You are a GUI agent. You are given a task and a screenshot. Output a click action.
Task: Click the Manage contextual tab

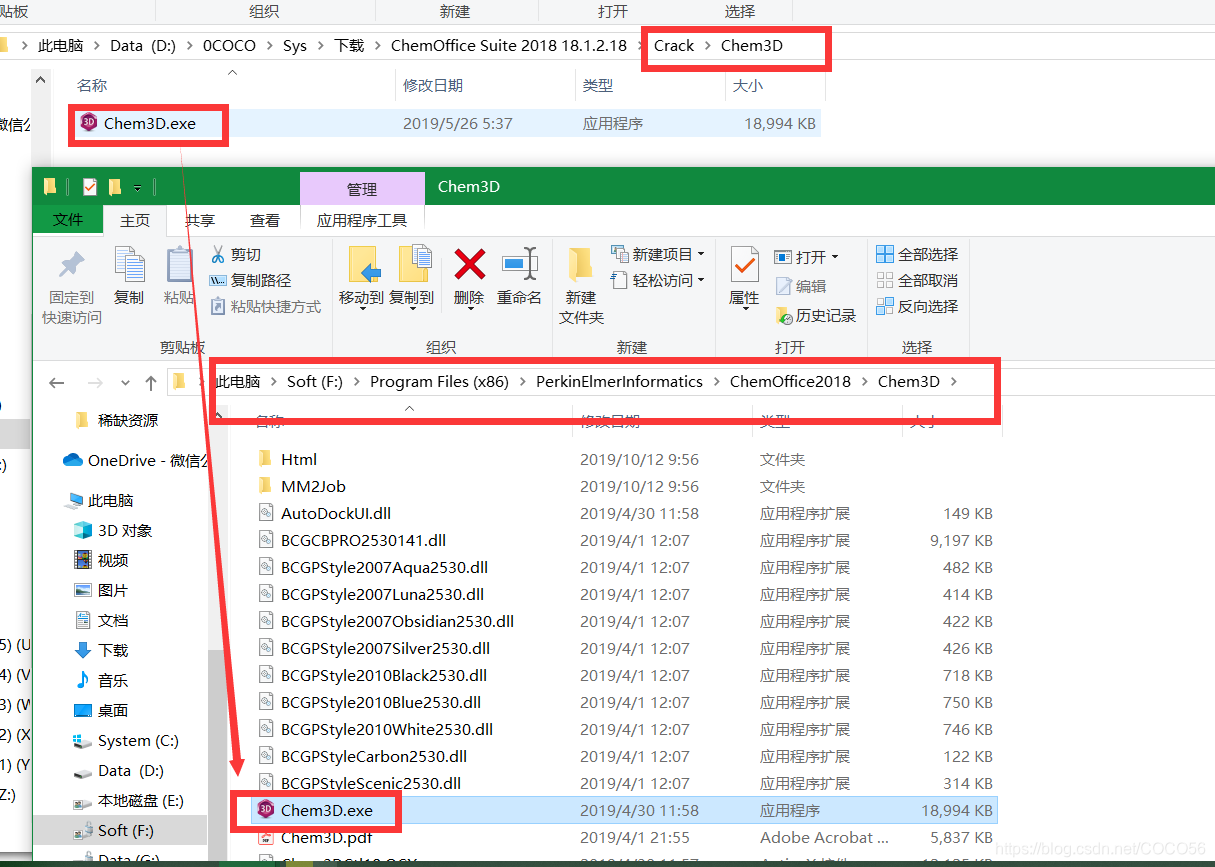tap(362, 188)
